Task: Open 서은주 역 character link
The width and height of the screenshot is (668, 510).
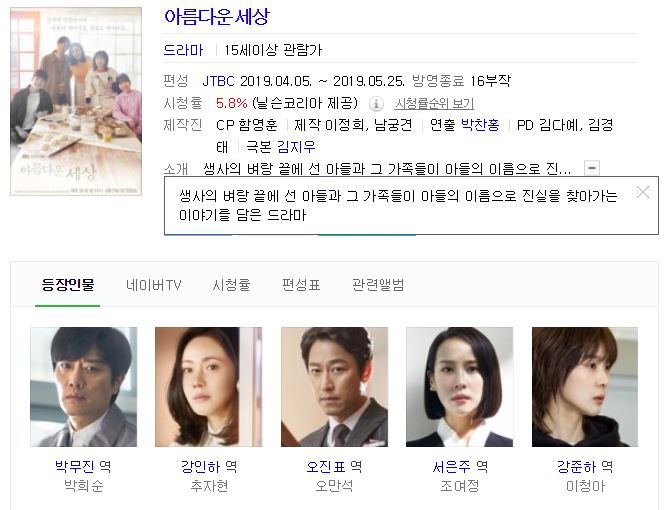Action: pos(460,467)
